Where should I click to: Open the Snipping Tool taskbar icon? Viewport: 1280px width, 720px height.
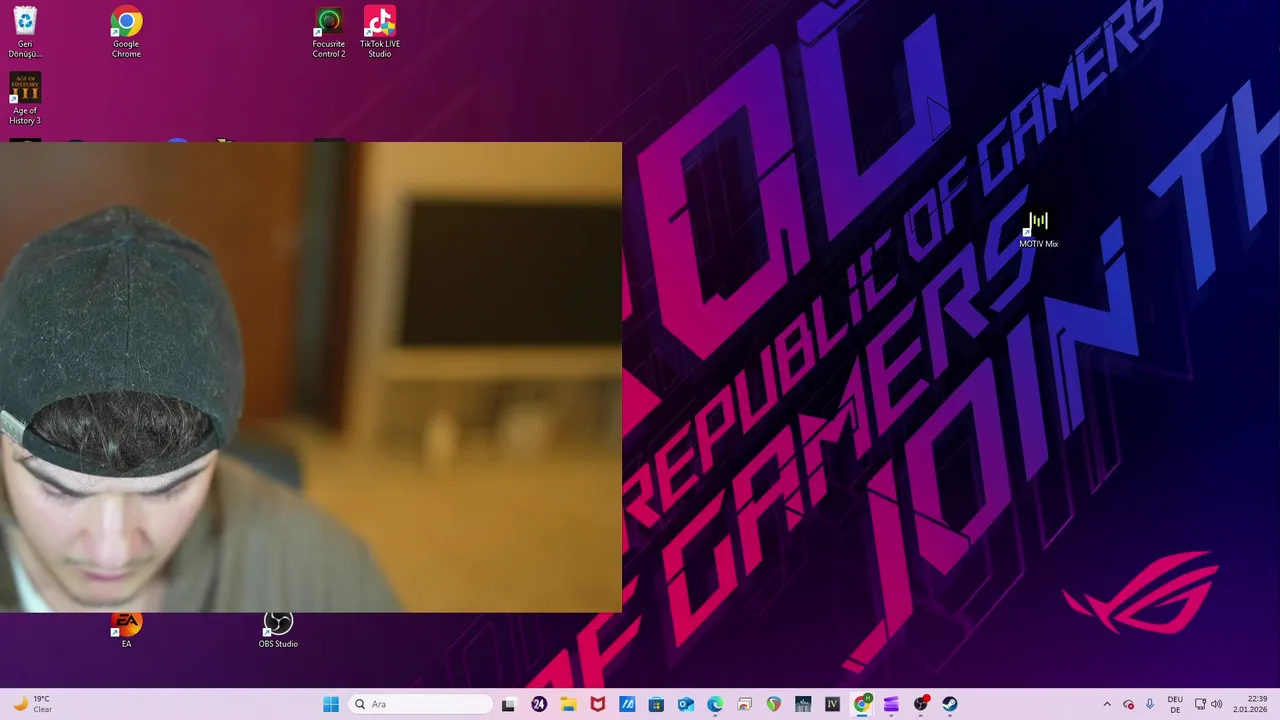pyautogui.click(x=744, y=704)
